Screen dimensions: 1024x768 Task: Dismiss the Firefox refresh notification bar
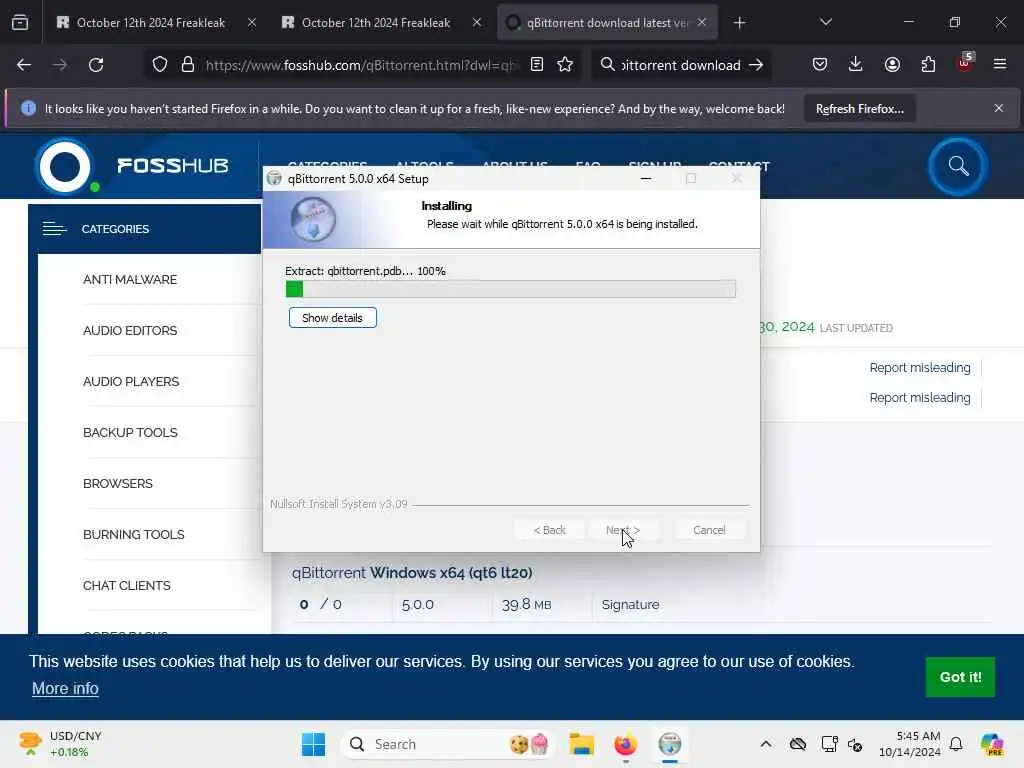click(999, 108)
